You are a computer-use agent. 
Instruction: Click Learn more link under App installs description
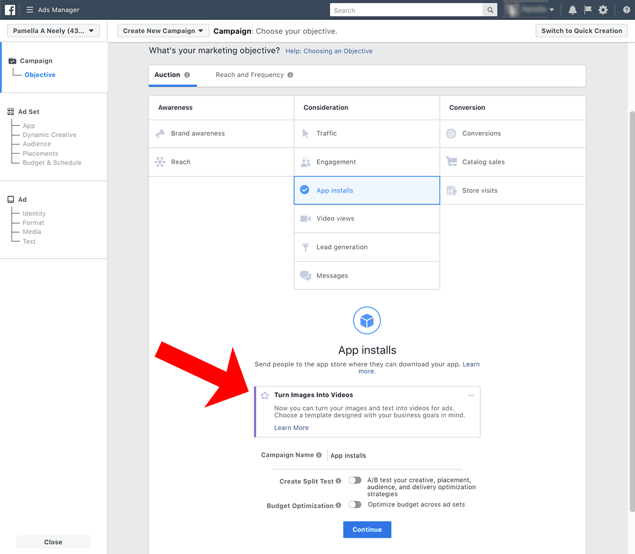tap(471, 364)
